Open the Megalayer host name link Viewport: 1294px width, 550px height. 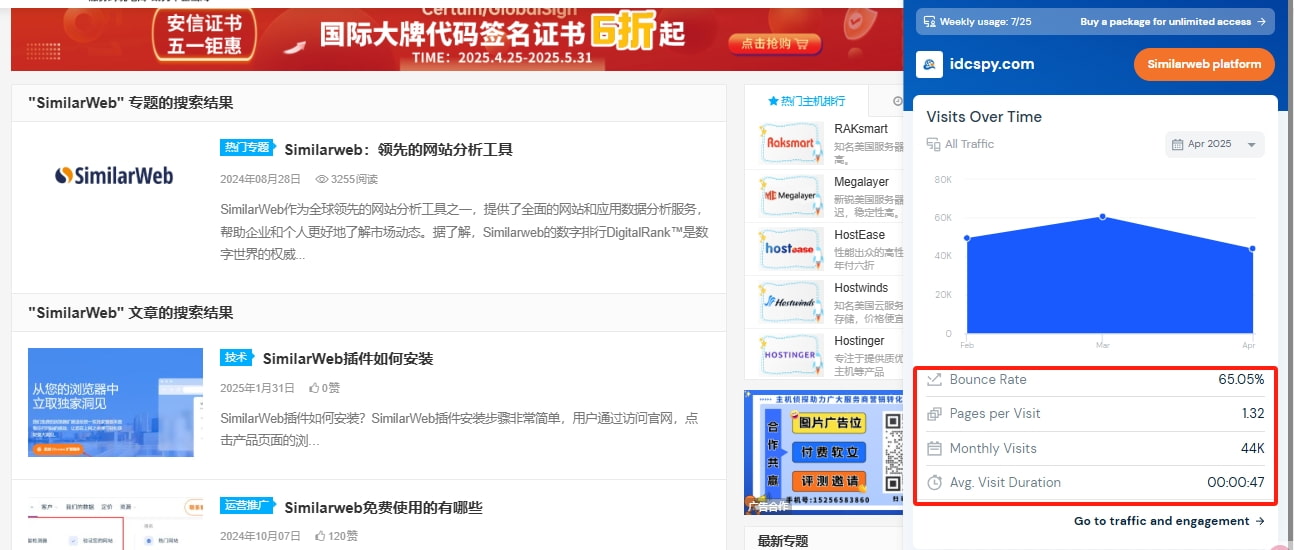(862, 182)
